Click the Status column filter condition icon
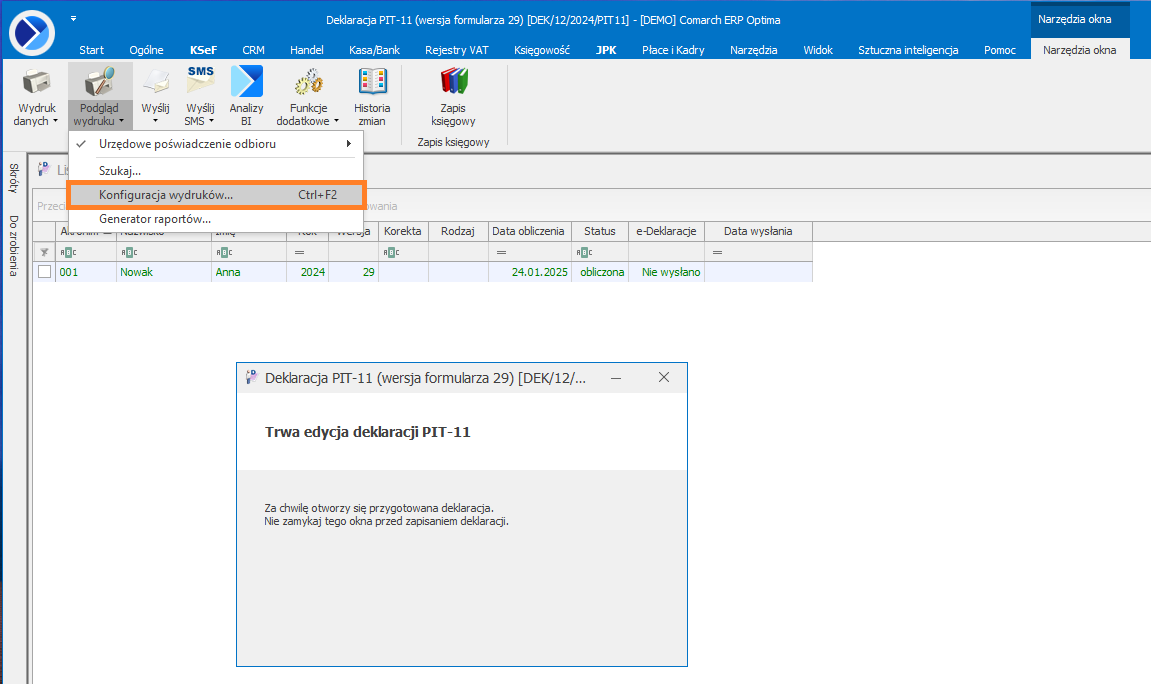The width and height of the screenshot is (1151, 684). 584,252
